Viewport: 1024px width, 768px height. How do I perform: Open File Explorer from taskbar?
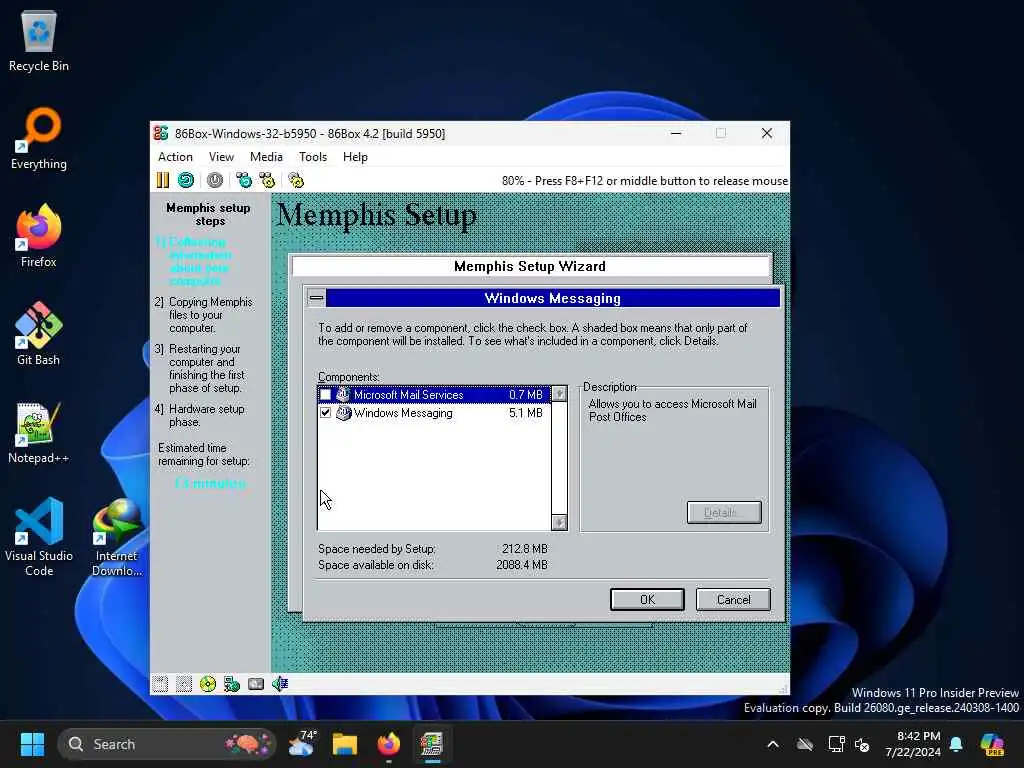click(345, 744)
